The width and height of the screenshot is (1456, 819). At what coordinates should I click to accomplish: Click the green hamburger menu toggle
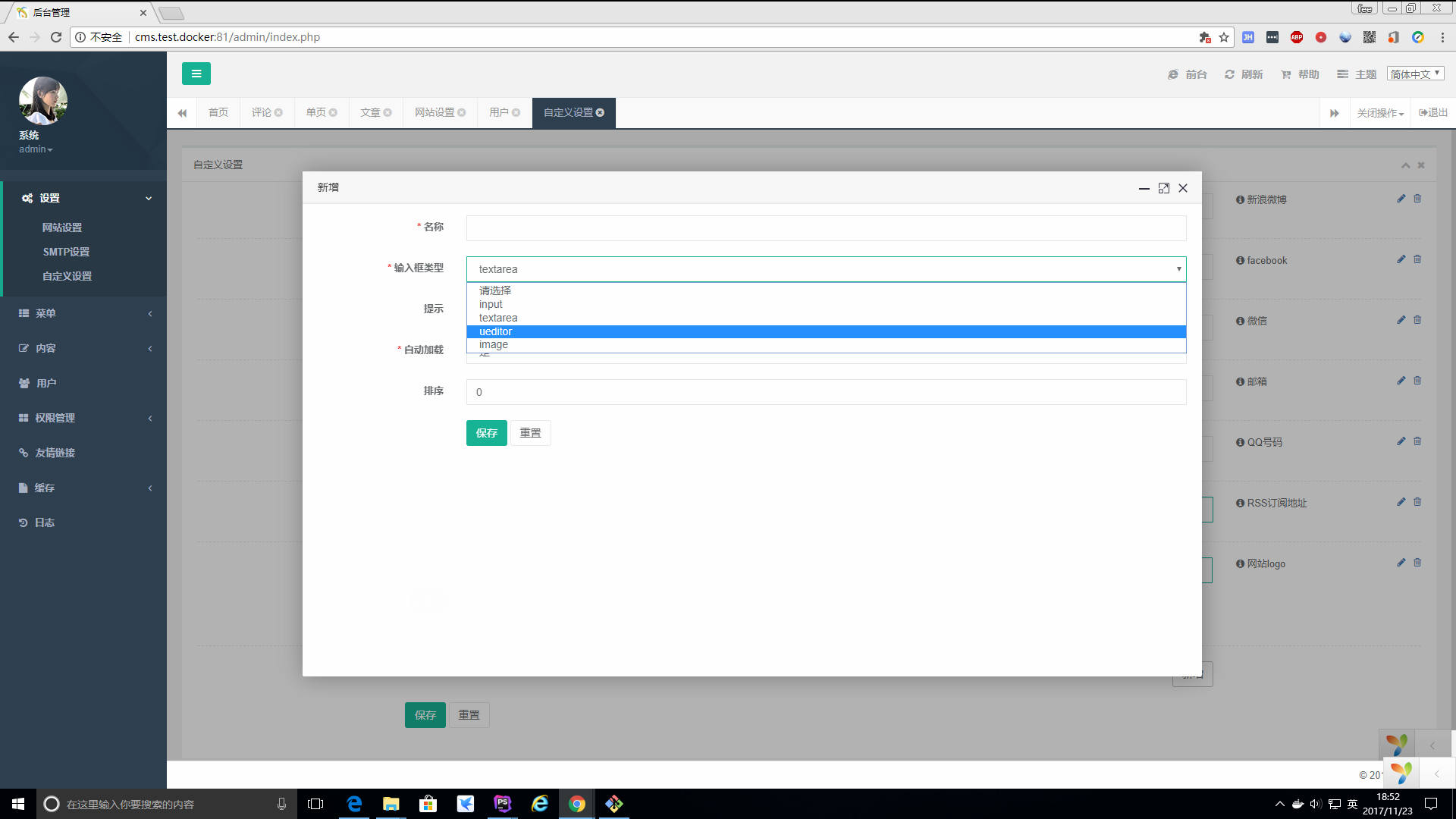pyautogui.click(x=196, y=74)
